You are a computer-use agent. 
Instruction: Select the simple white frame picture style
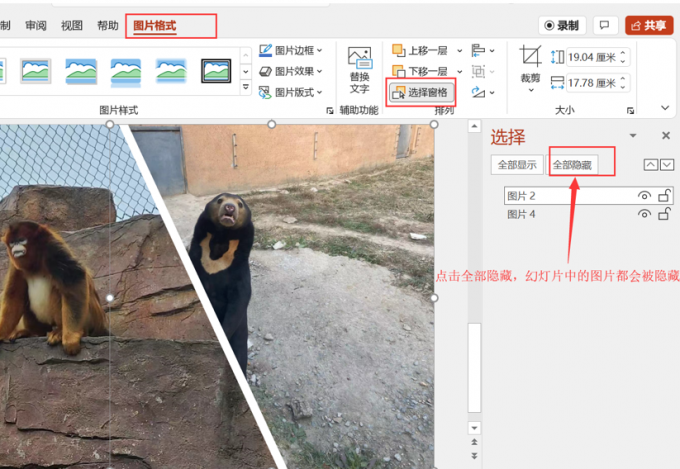point(36,71)
